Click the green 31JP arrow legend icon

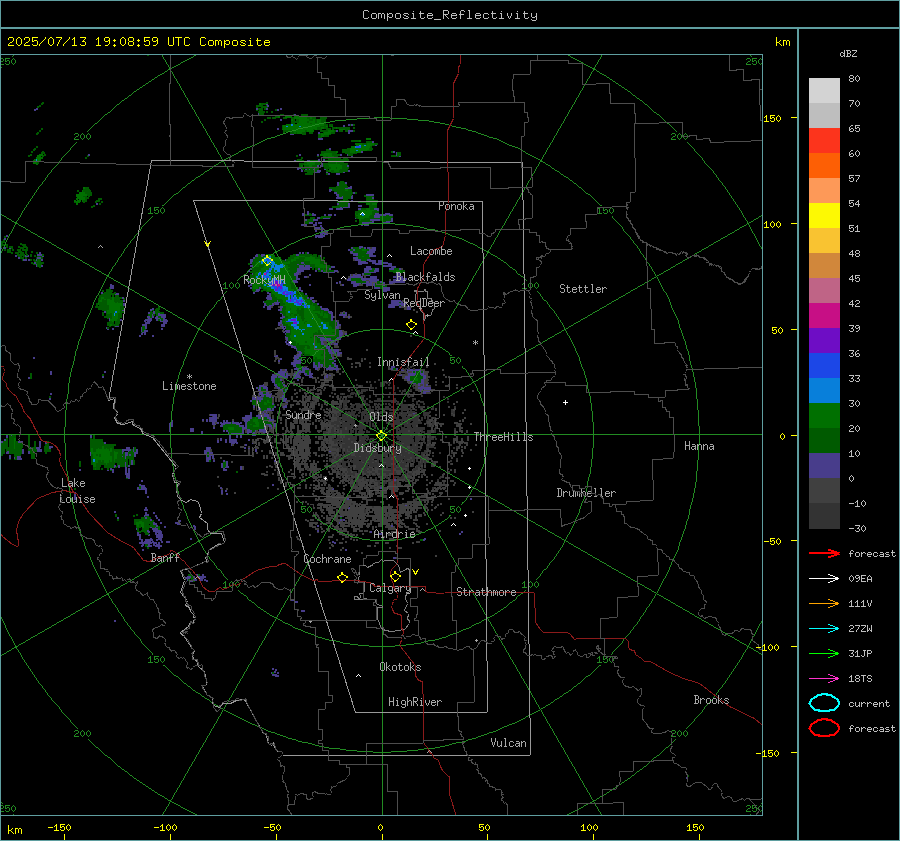(x=824, y=653)
